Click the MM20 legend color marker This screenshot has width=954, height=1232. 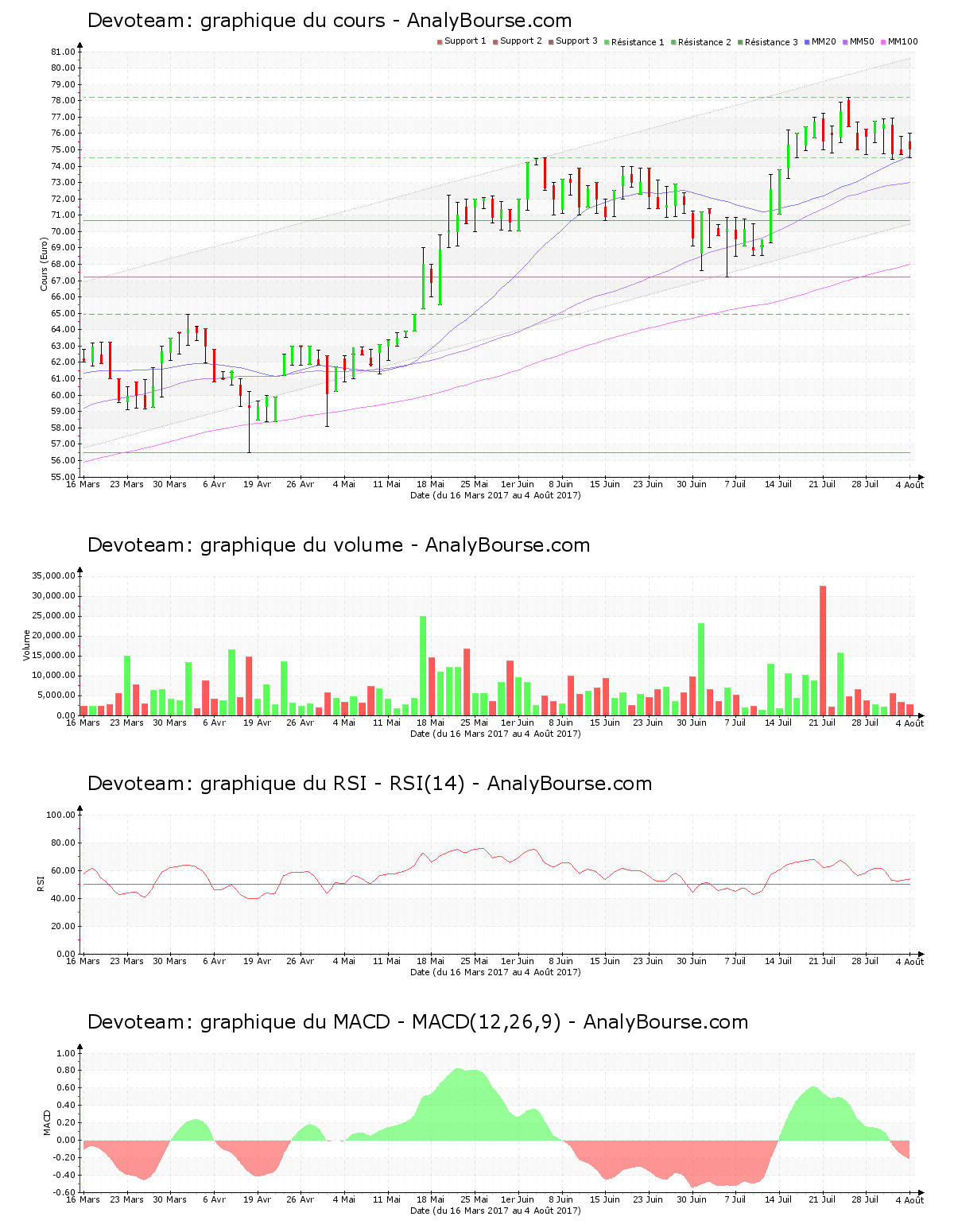[807, 41]
